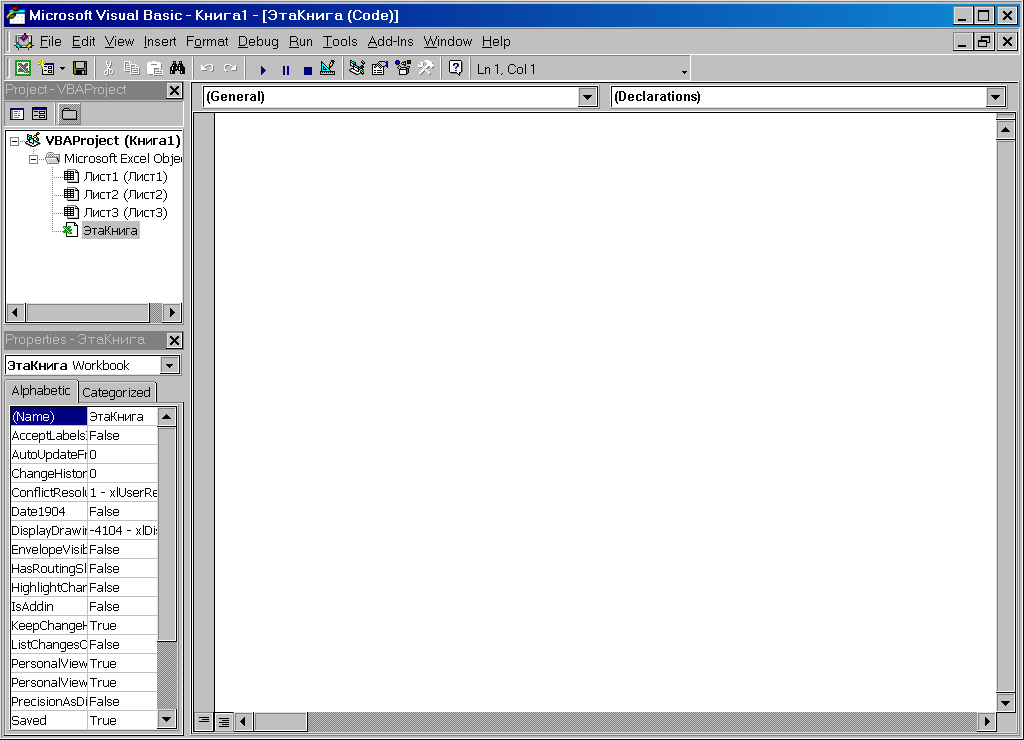Switch to the Categorized properties tab
The height and width of the screenshot is (740, 1024).
pyautogui.click(x=116, y=393)
